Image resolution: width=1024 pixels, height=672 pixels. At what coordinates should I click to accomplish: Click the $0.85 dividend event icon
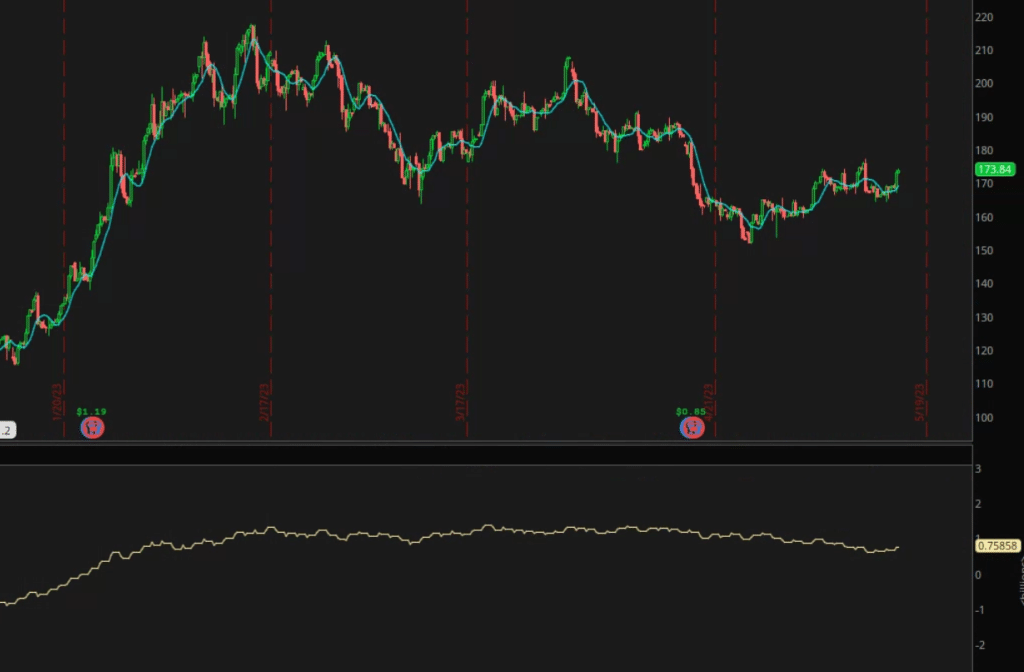click(x=692, y=427)
